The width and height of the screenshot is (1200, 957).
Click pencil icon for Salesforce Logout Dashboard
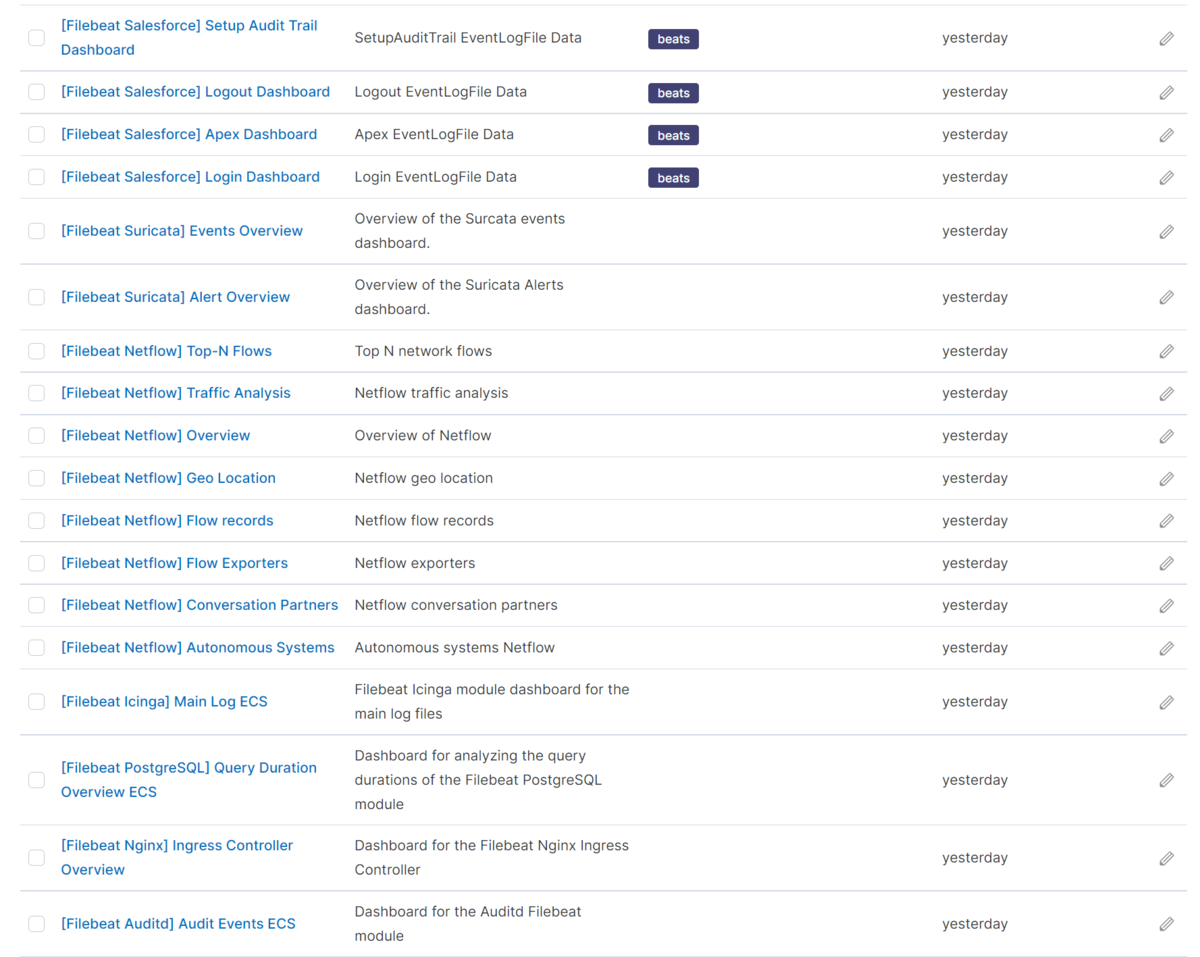click(x=1166, y=92)
